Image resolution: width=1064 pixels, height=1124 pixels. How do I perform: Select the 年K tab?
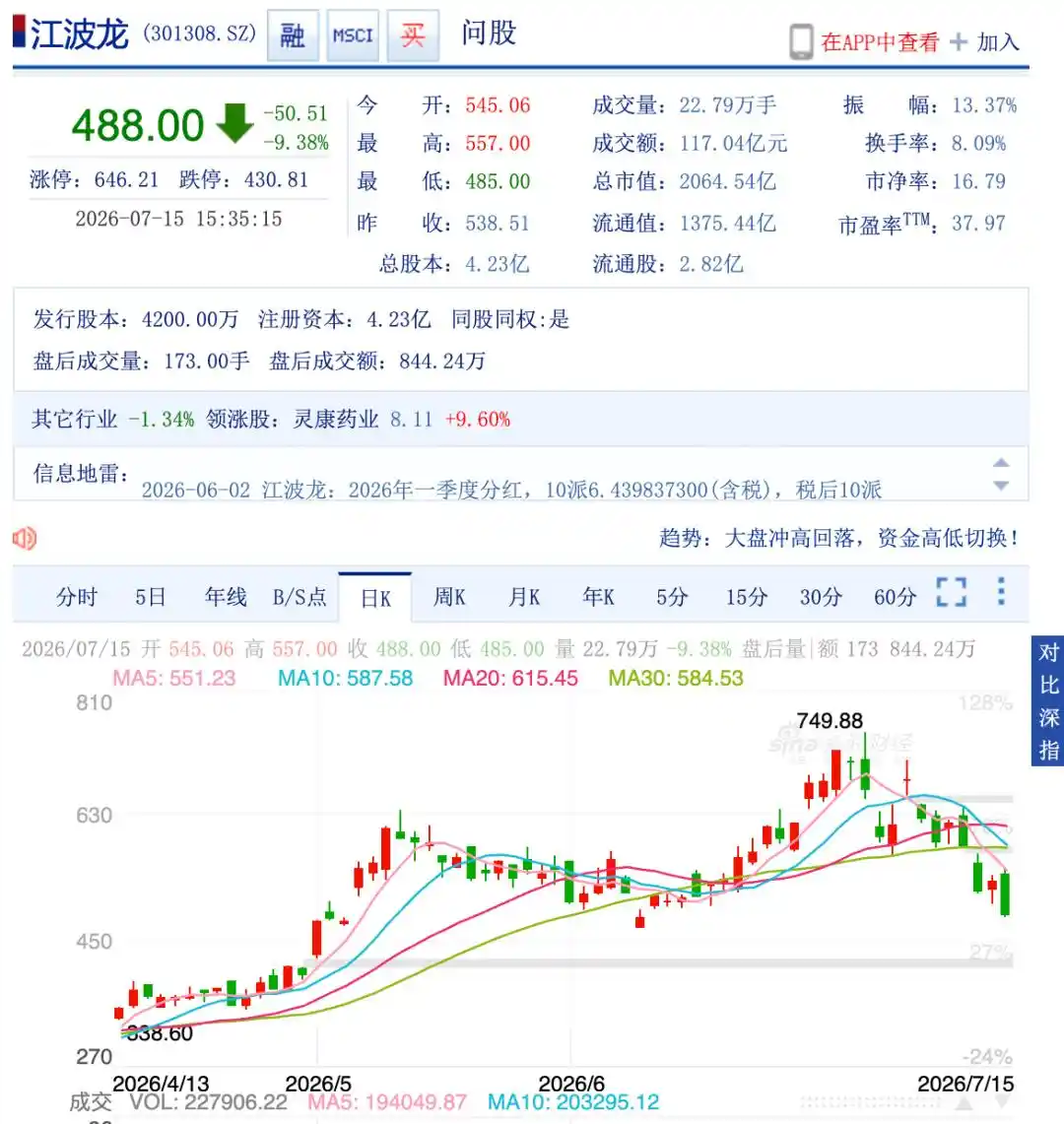(x=599, y=596)
